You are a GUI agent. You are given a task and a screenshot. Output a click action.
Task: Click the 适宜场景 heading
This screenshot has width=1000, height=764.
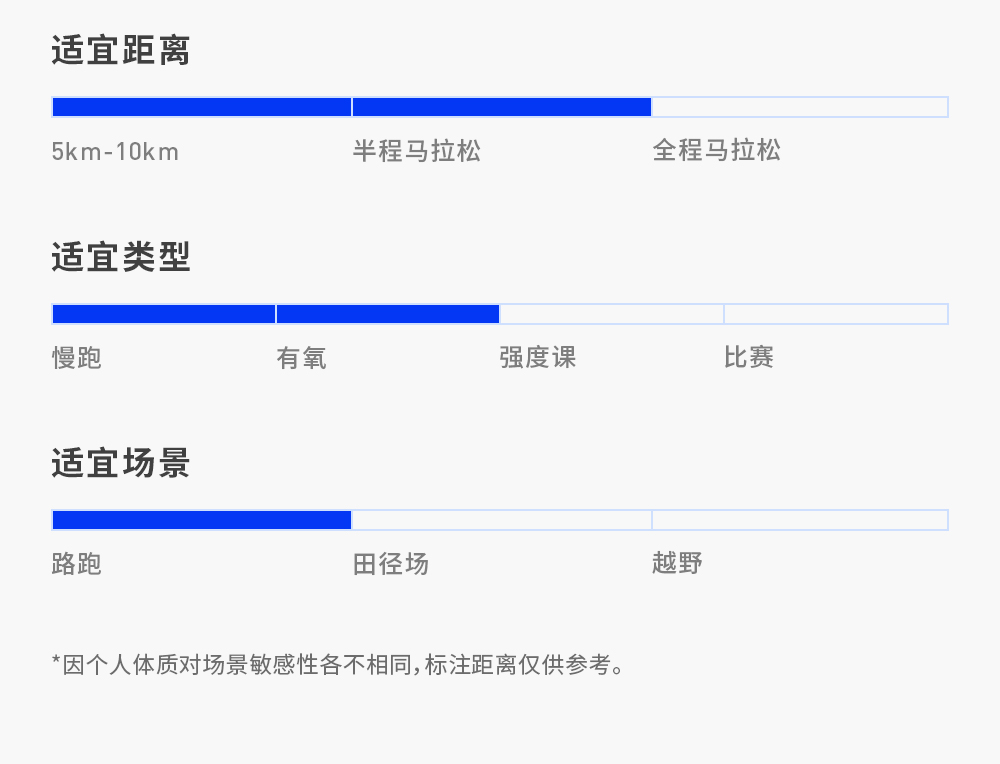pos(121,464)
